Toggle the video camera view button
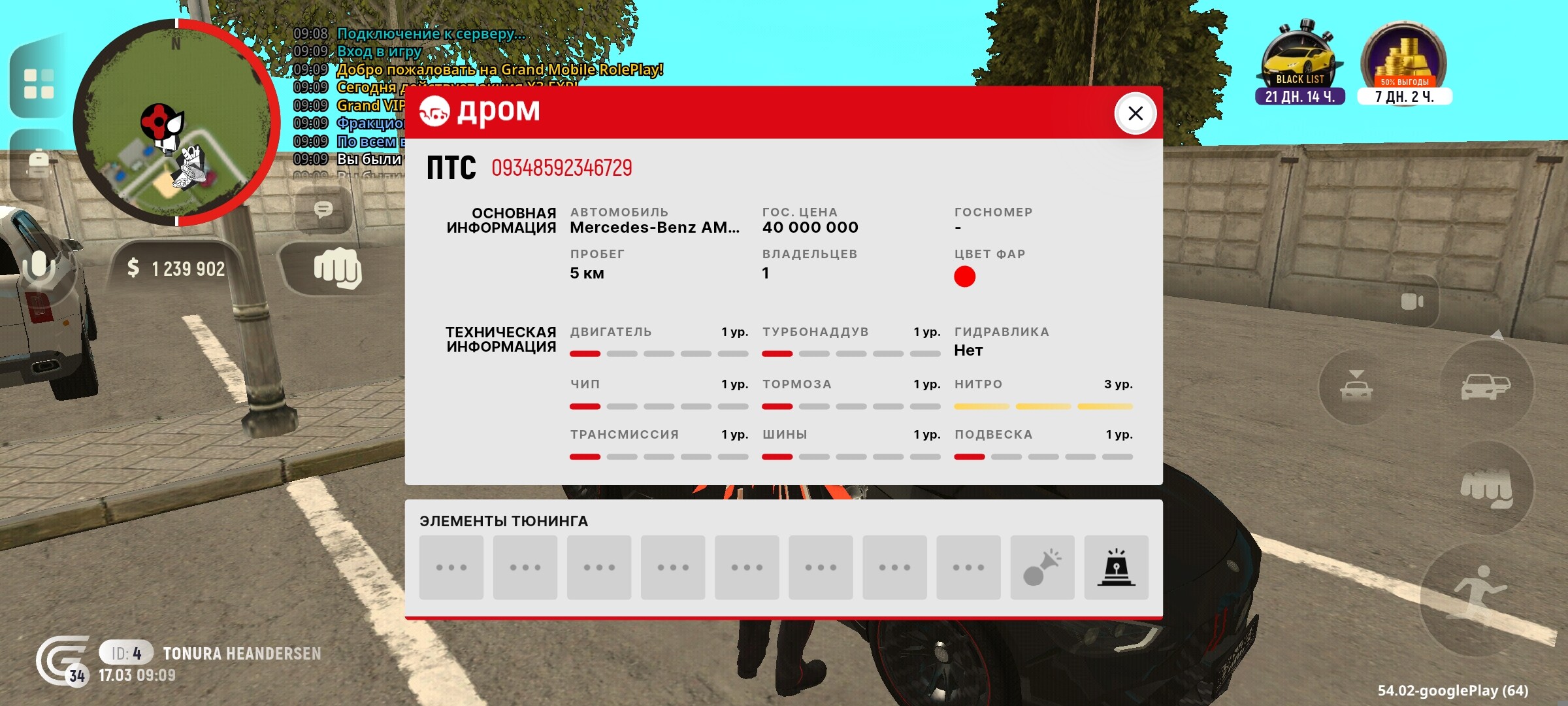 [1411, 301]
